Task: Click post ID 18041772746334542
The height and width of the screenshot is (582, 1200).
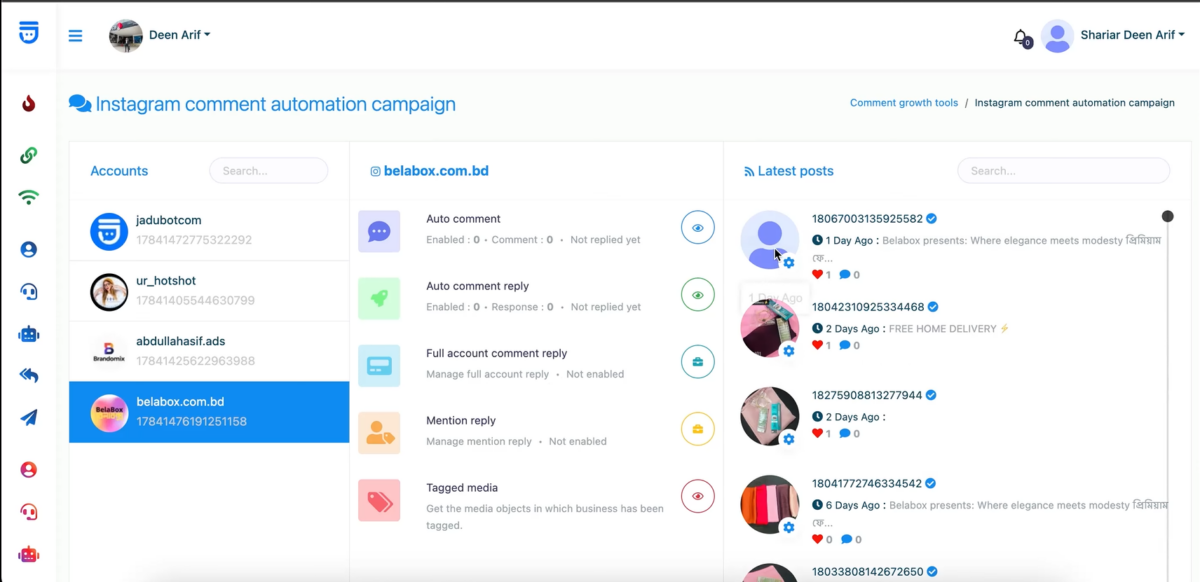Action: coord(867,483)
